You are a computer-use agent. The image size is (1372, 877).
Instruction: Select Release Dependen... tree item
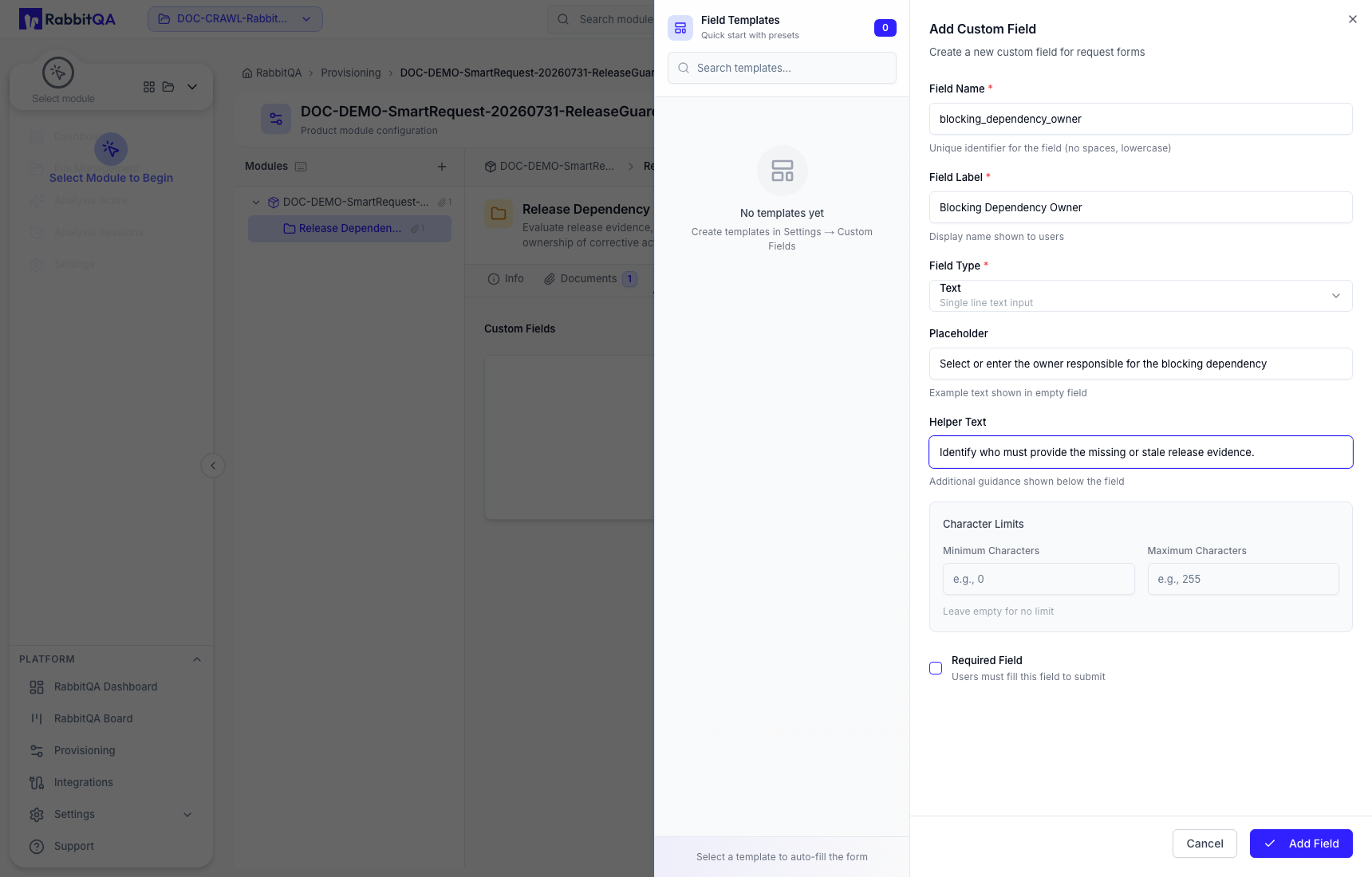pos(349,228)
